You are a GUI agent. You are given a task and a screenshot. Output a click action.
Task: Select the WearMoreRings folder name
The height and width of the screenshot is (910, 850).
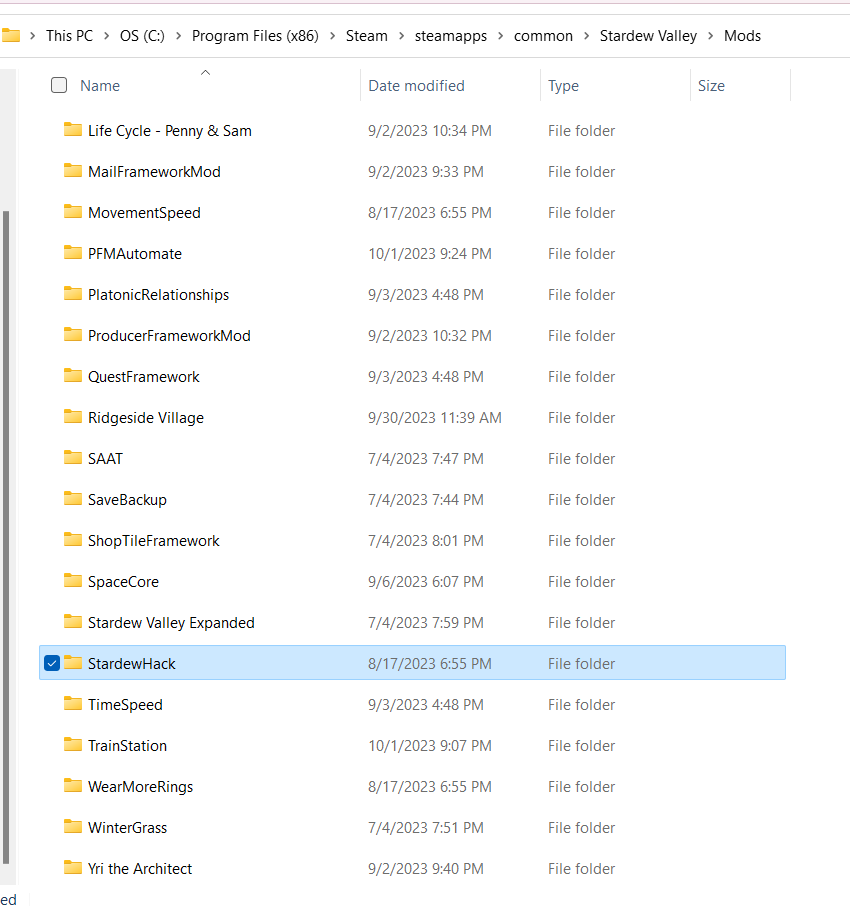coord(140,787)
